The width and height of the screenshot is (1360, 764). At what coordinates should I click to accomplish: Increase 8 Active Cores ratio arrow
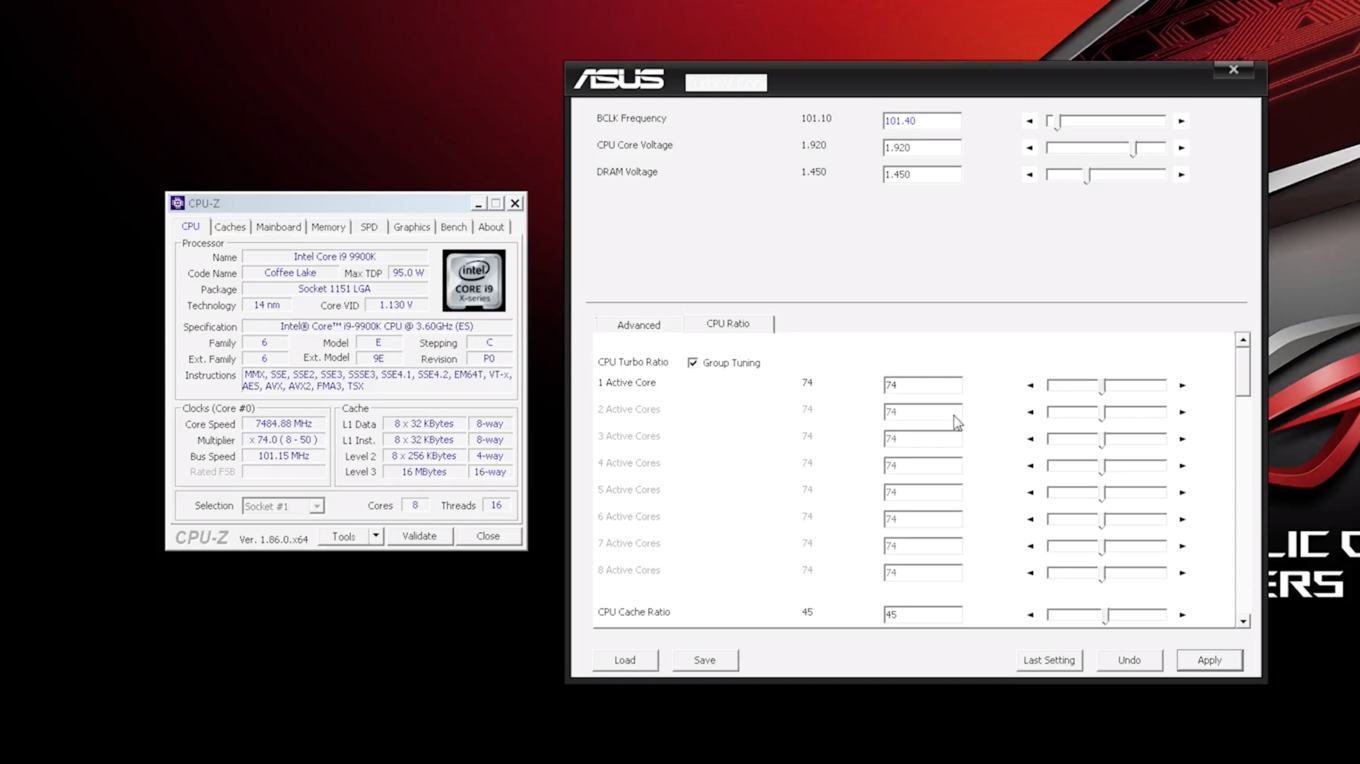pyautogui.click(x=1182, y=573)
